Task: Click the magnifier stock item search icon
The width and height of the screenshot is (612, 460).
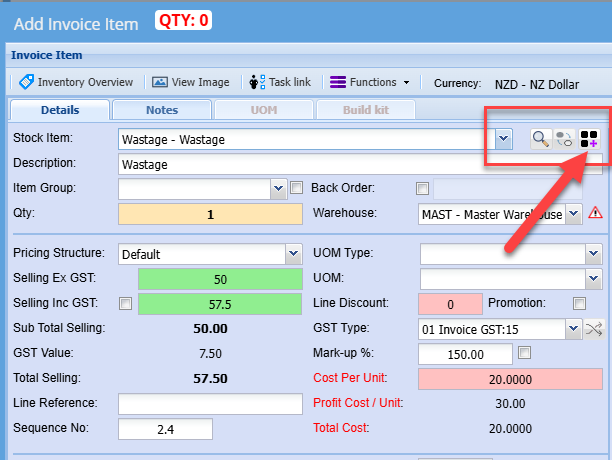Action: (541, 139)
